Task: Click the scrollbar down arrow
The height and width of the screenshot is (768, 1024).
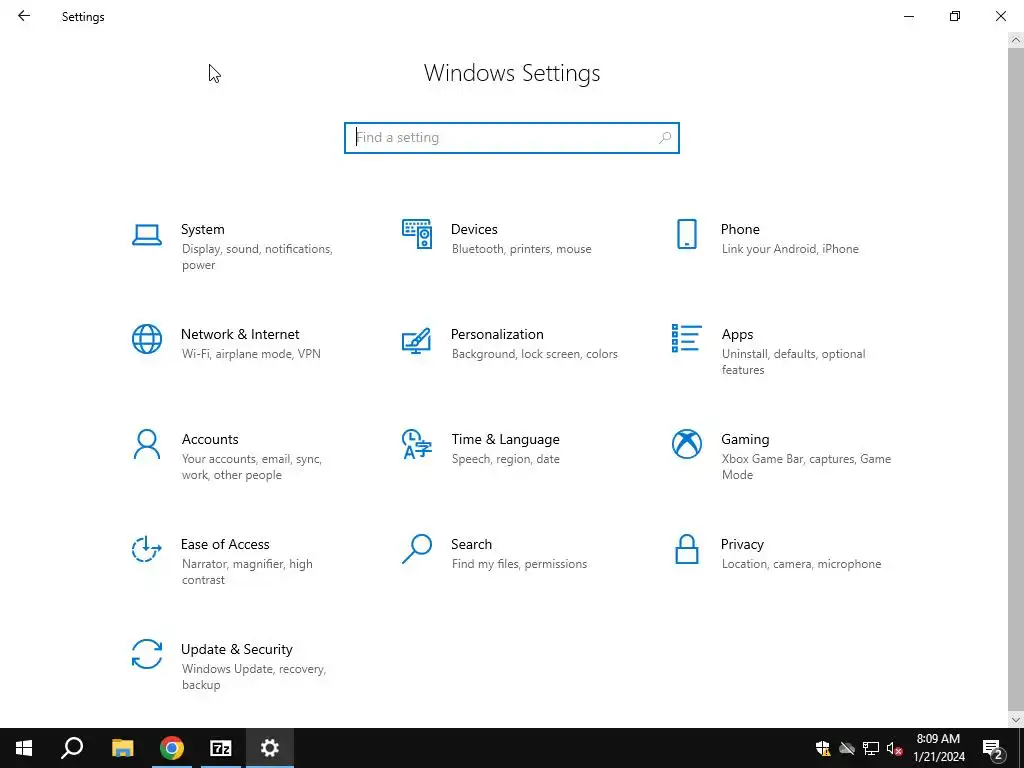Action: coord(1016,720)
